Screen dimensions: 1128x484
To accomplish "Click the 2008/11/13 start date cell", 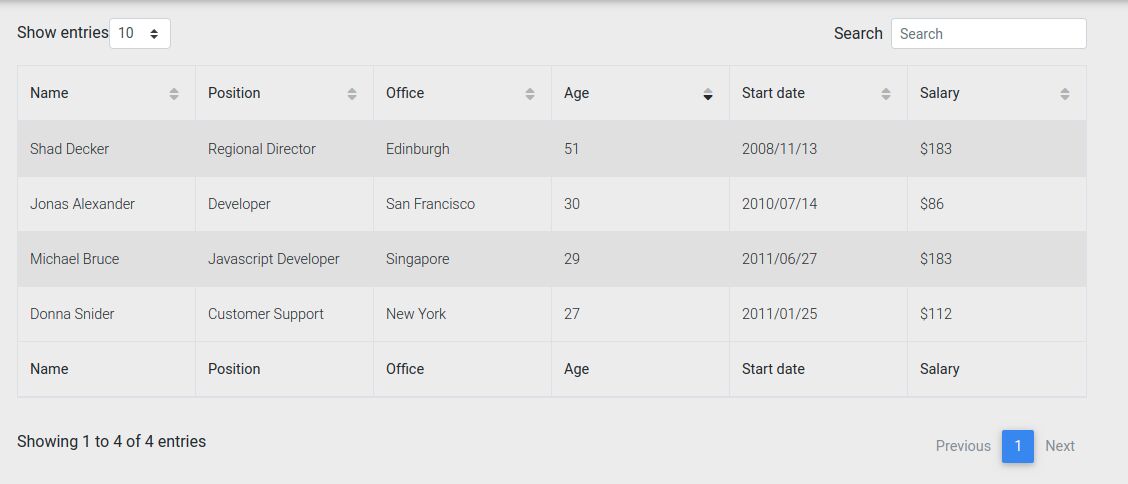I will pyautogui.click(x=818, y=149).
